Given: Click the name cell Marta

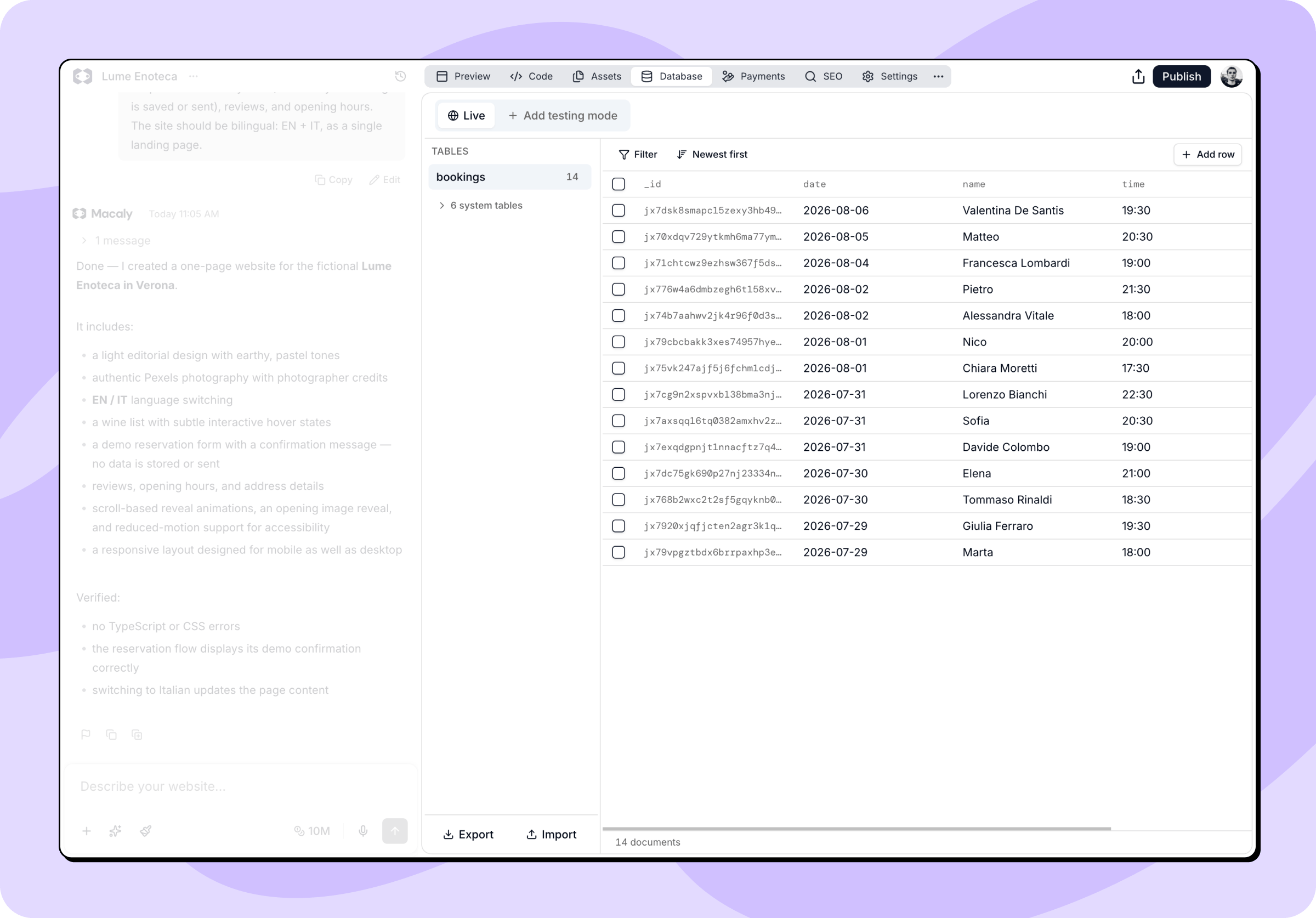Looking at the screenshot, I should coord(978,553).
